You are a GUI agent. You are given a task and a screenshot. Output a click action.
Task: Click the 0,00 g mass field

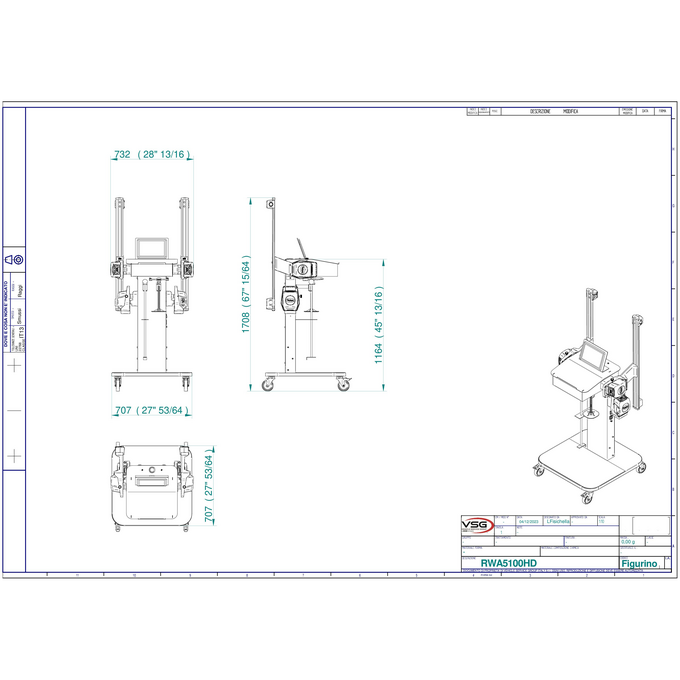[628, 542]
